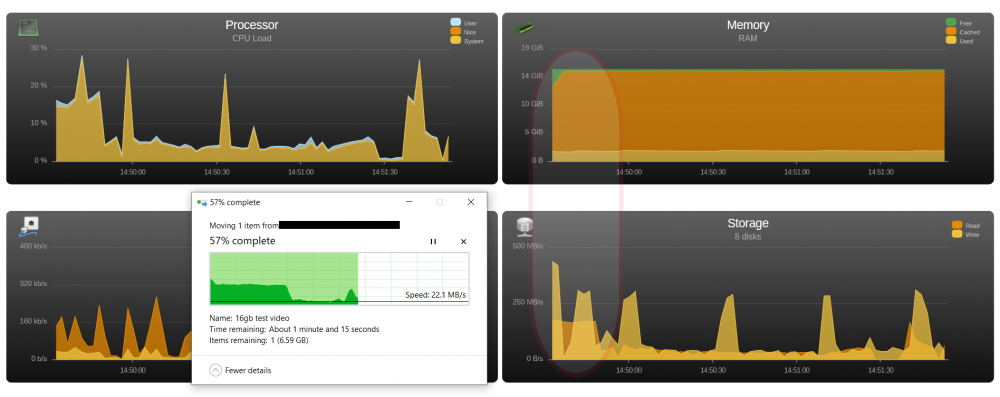Image resolution: width=1000 pixels, height=397 pixels.
Task: Click the file transfer dialog title icon
Action: pyautogui.click(x=202, y=202)
